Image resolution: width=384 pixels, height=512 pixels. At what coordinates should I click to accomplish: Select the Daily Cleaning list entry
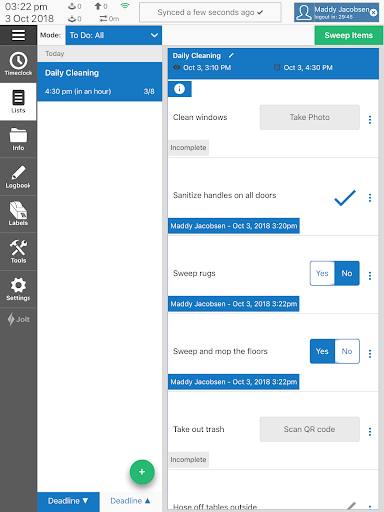pyautogui.click(x=100, y=82)
